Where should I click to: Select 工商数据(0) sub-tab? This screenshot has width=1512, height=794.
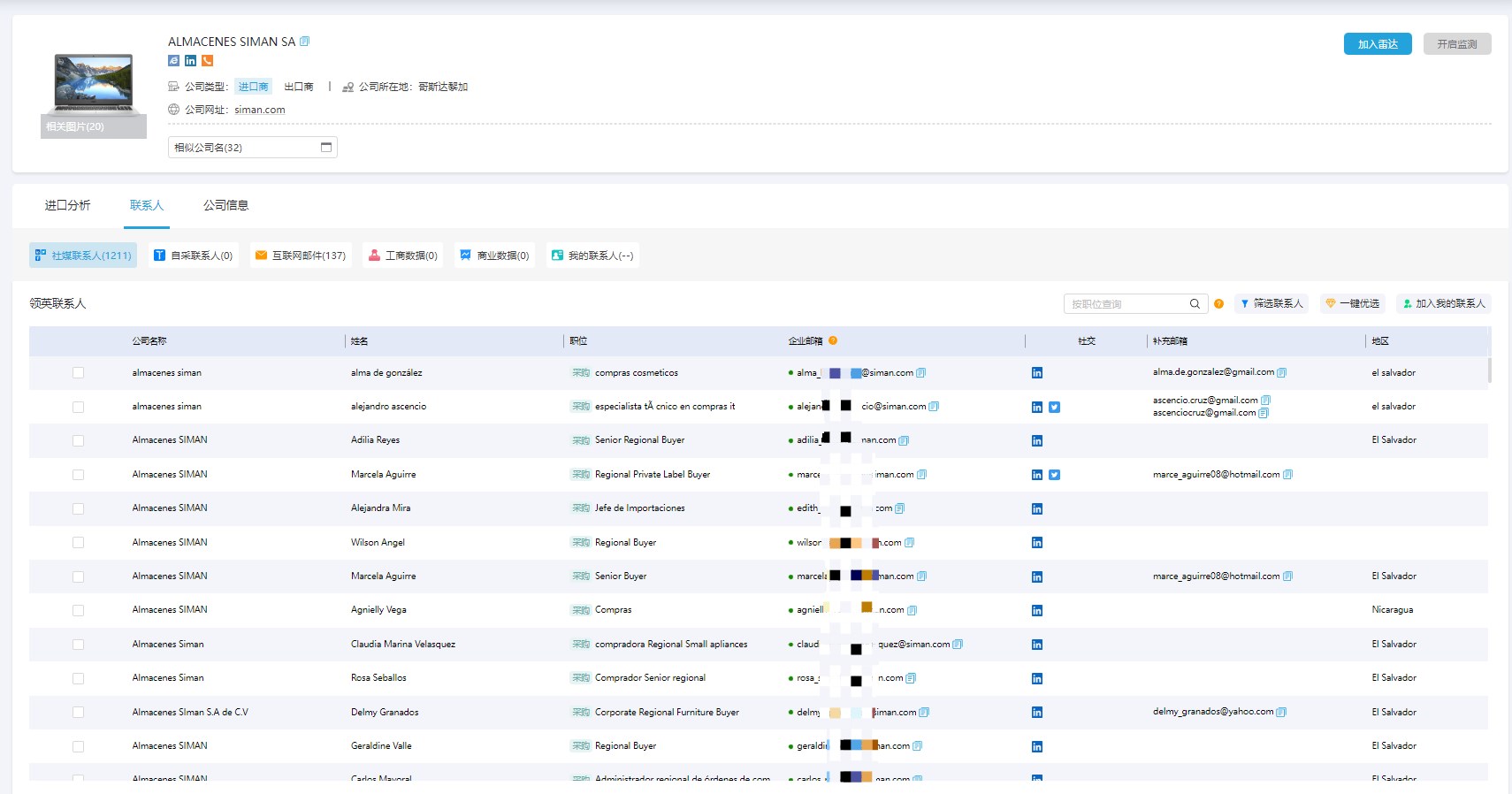click(403, 256)
